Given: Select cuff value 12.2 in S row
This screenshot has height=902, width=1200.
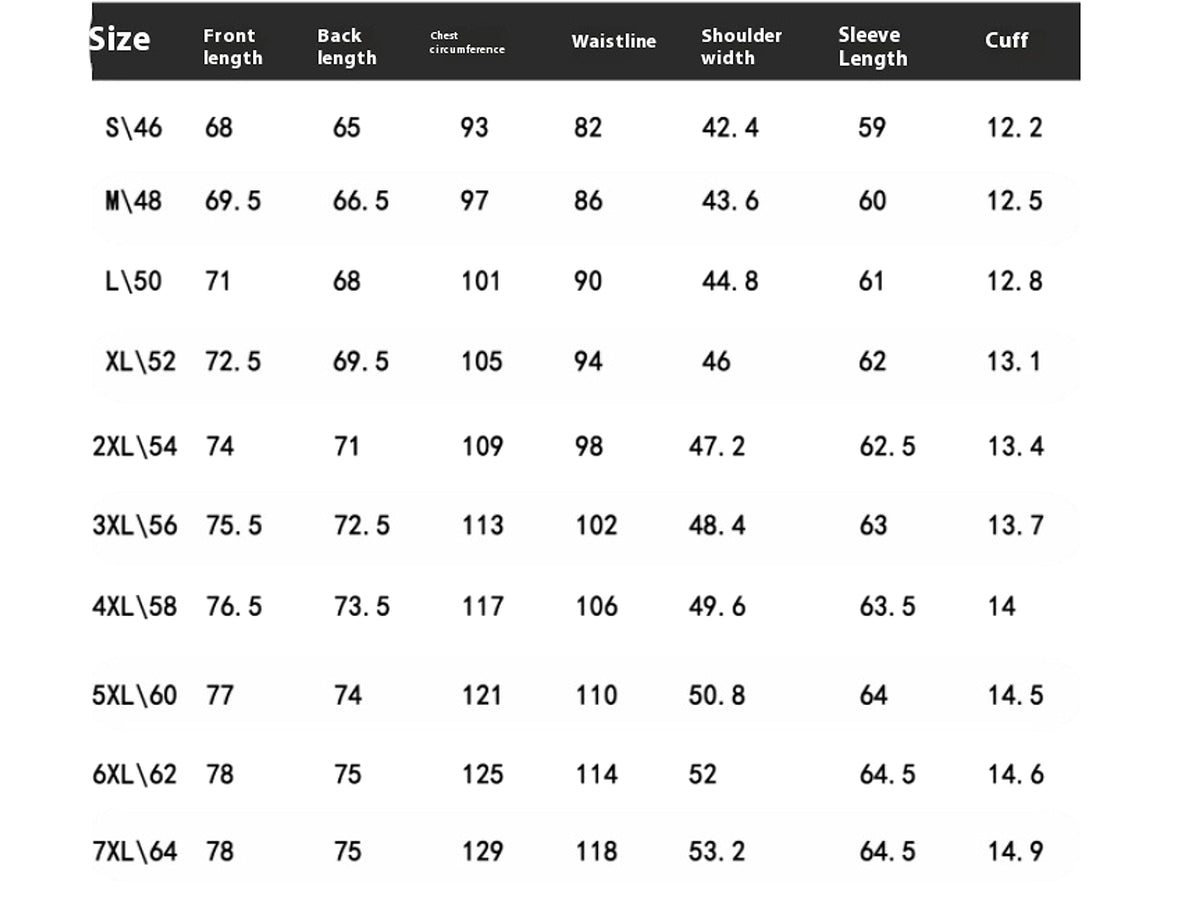Looking at the screenshot, I should click(1015, 128).
